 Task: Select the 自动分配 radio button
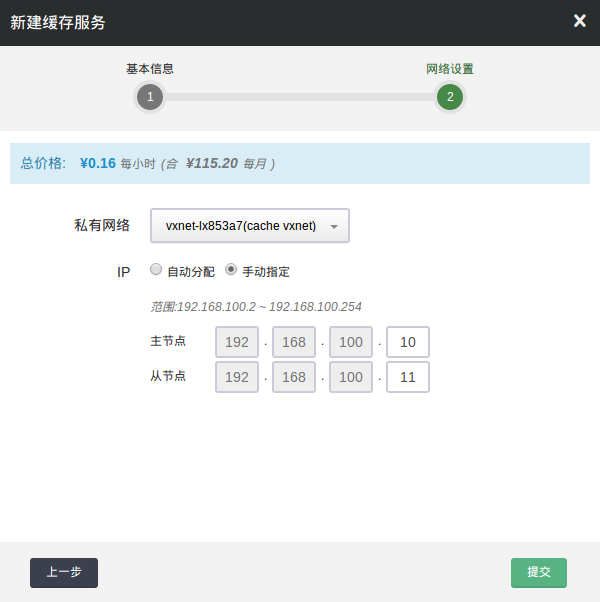156,270
